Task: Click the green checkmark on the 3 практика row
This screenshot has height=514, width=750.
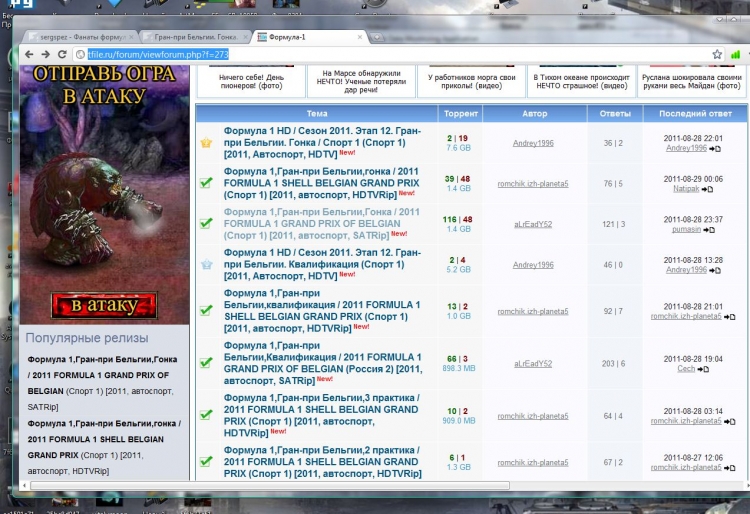Action: [206, 415]
